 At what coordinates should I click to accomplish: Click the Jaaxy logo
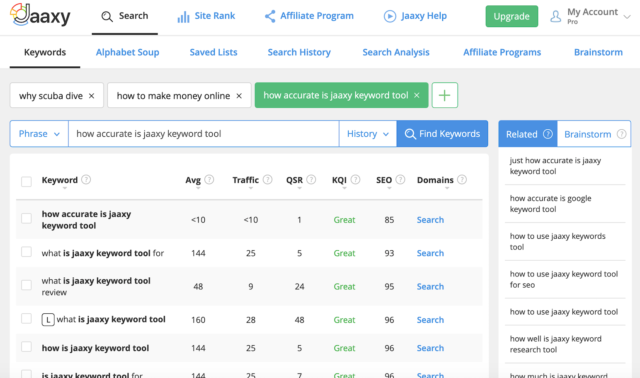pos(40,15)
